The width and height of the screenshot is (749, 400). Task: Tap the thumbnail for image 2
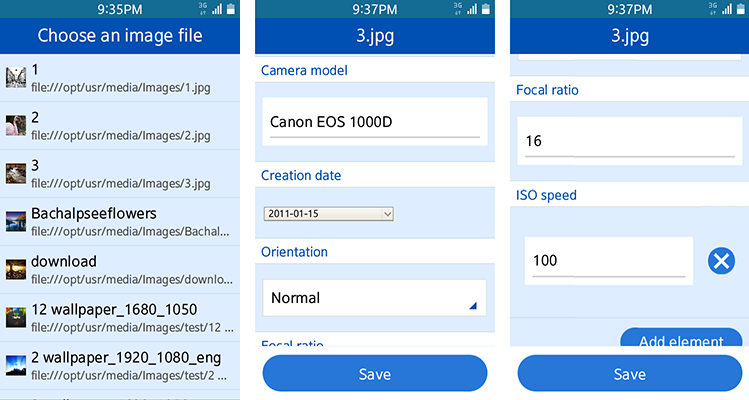click(15, 125)
